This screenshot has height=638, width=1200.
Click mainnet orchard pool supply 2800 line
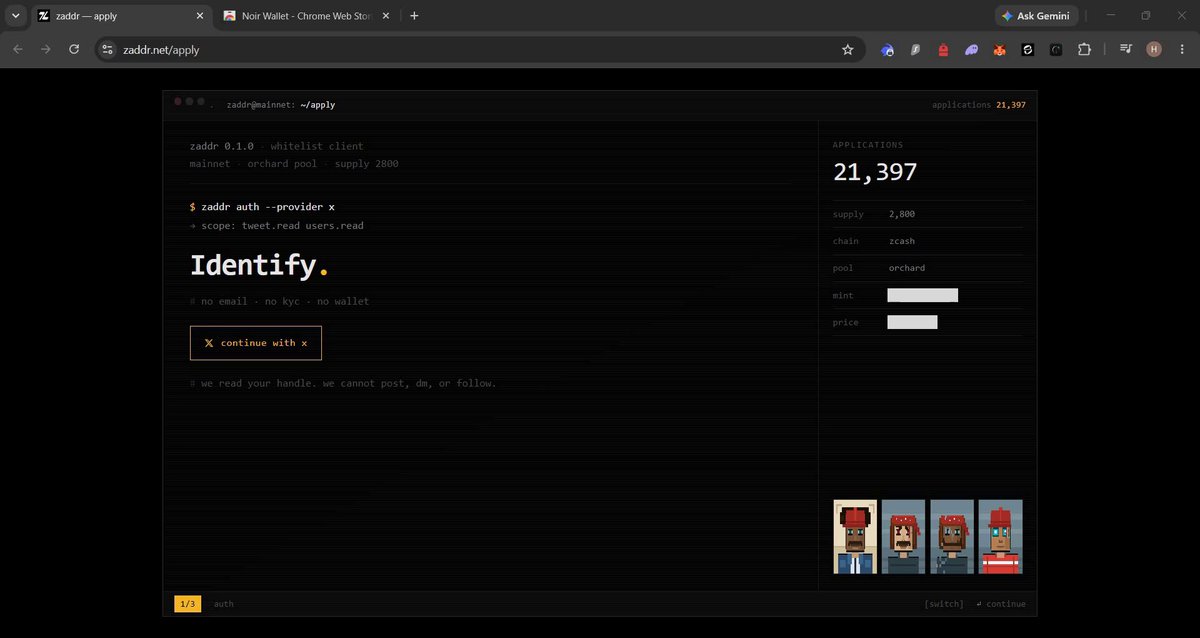tap(294, 164)
